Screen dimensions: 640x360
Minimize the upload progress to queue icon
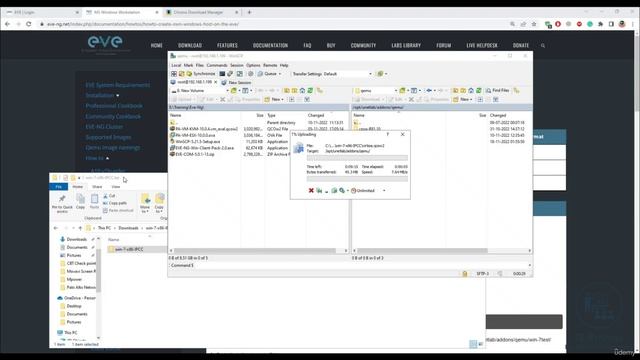pos(319,191)
